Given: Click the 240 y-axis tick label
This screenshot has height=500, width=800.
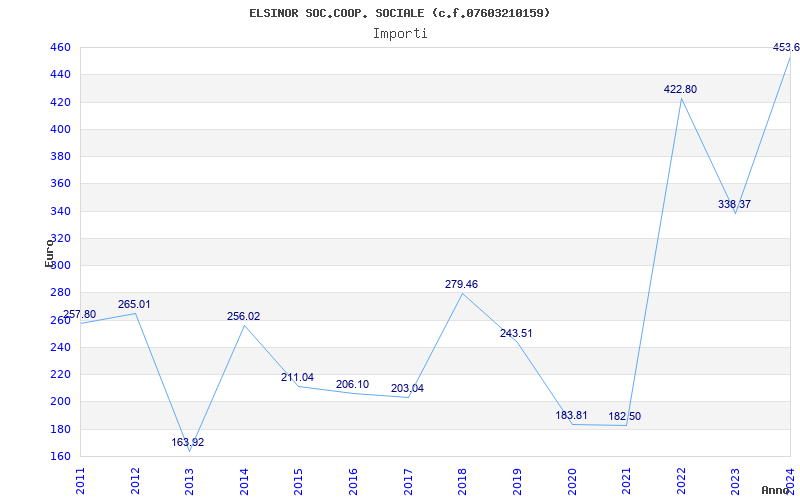Looking at the screenshot, I should [60, 347].
